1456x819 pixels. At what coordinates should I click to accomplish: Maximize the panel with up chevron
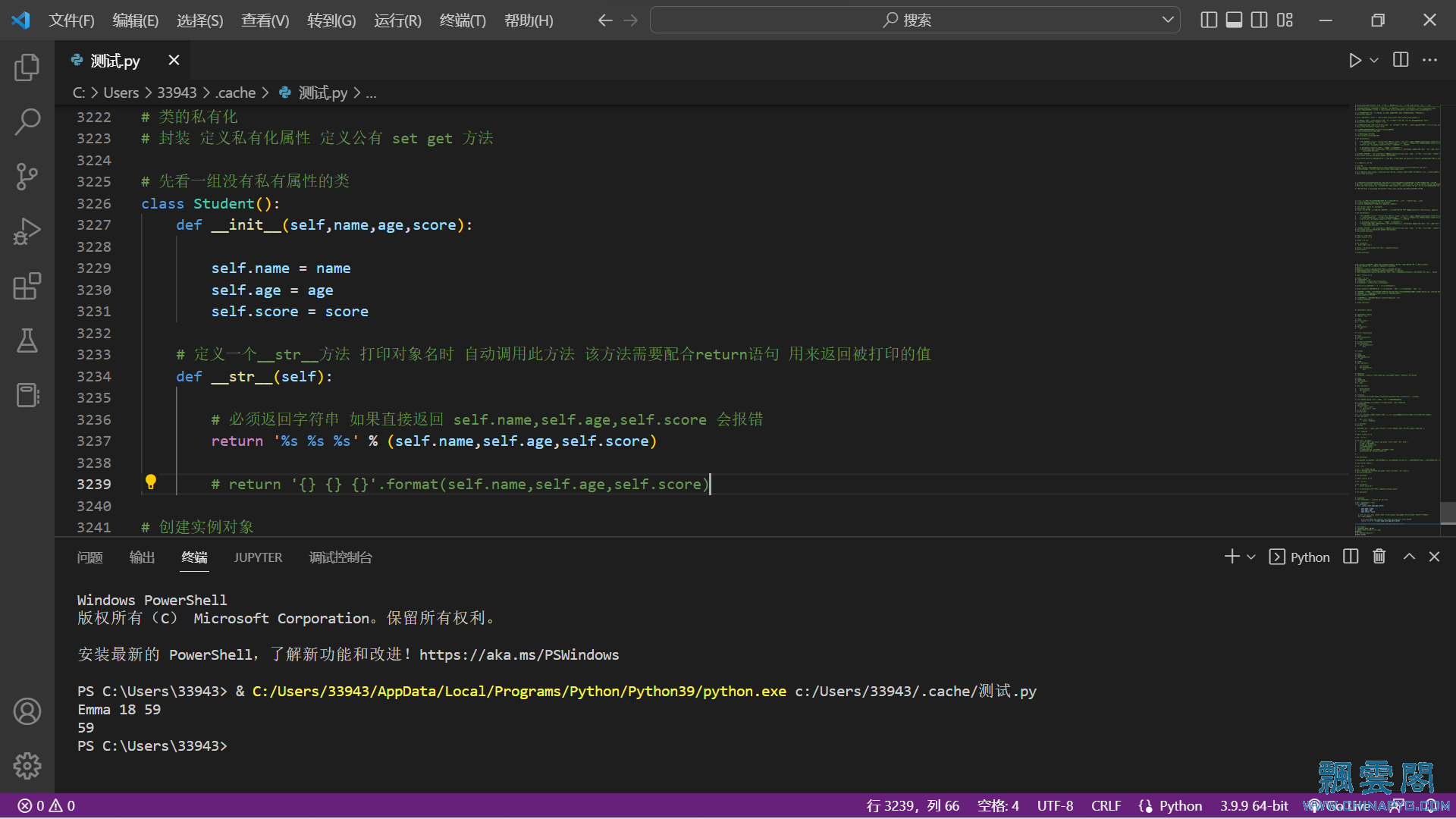[1409, 557]
